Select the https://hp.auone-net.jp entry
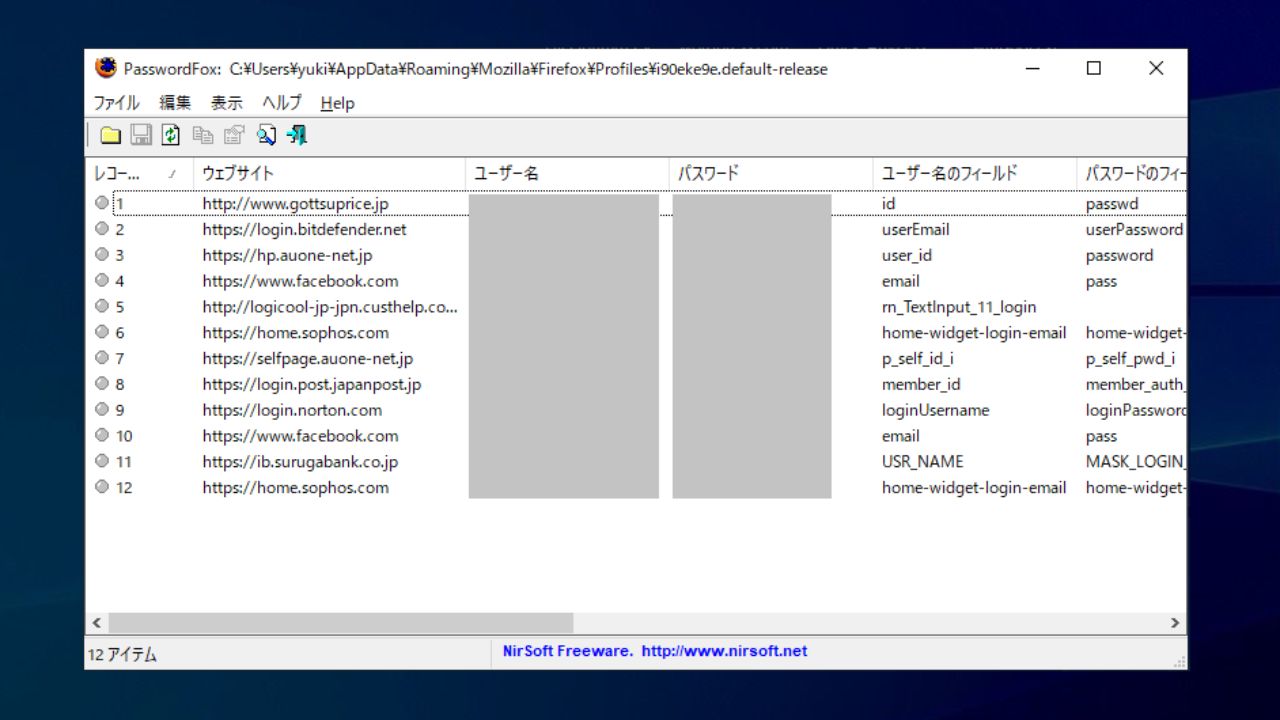 (x=287, y=255)
